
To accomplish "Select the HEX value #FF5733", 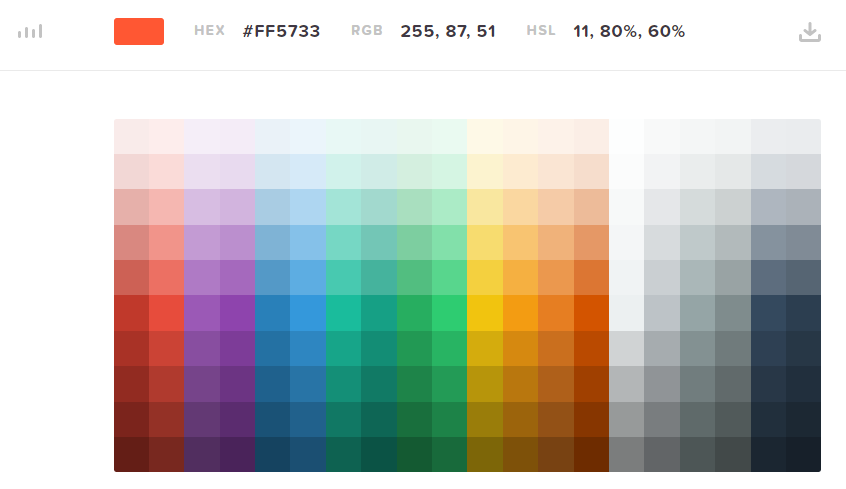I will click(x=281, y=31).
